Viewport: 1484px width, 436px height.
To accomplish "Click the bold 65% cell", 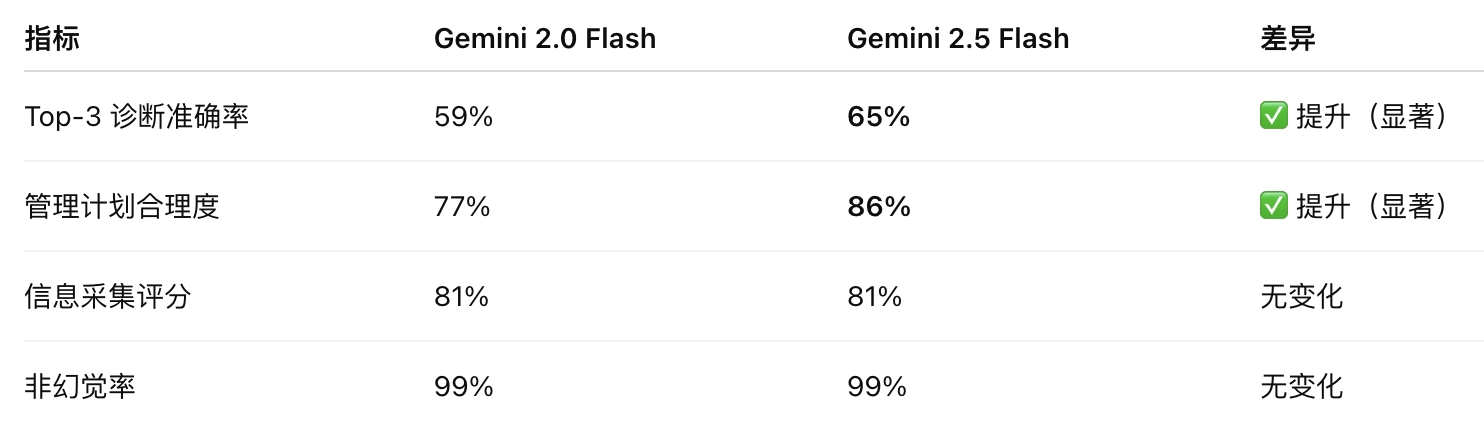I will tap(878, 117).
